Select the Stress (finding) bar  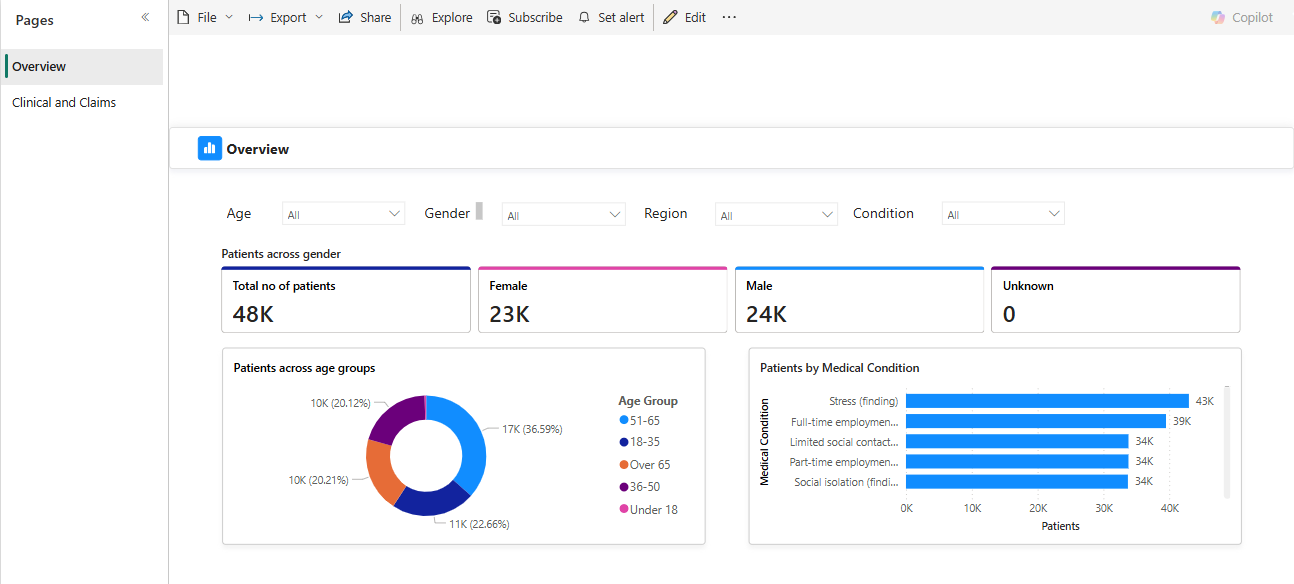1047,401
